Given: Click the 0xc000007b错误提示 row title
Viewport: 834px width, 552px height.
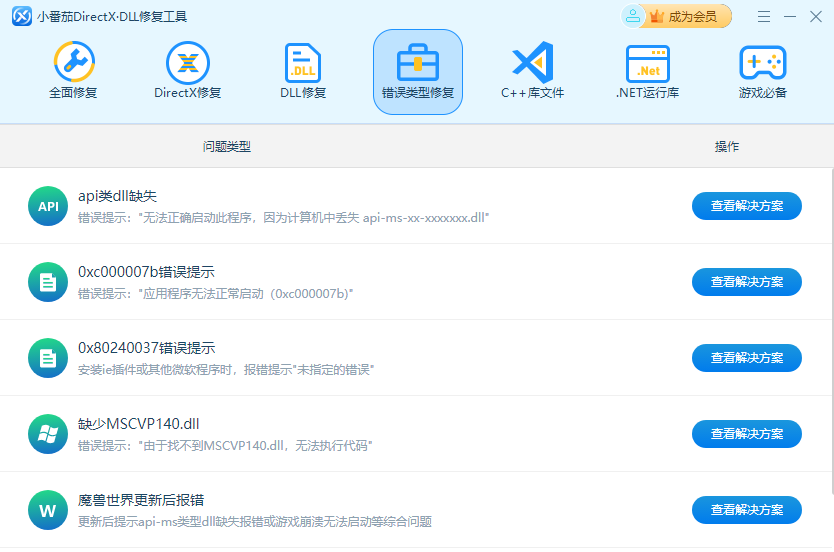Looking at the screenshot, I should point(146,272).
